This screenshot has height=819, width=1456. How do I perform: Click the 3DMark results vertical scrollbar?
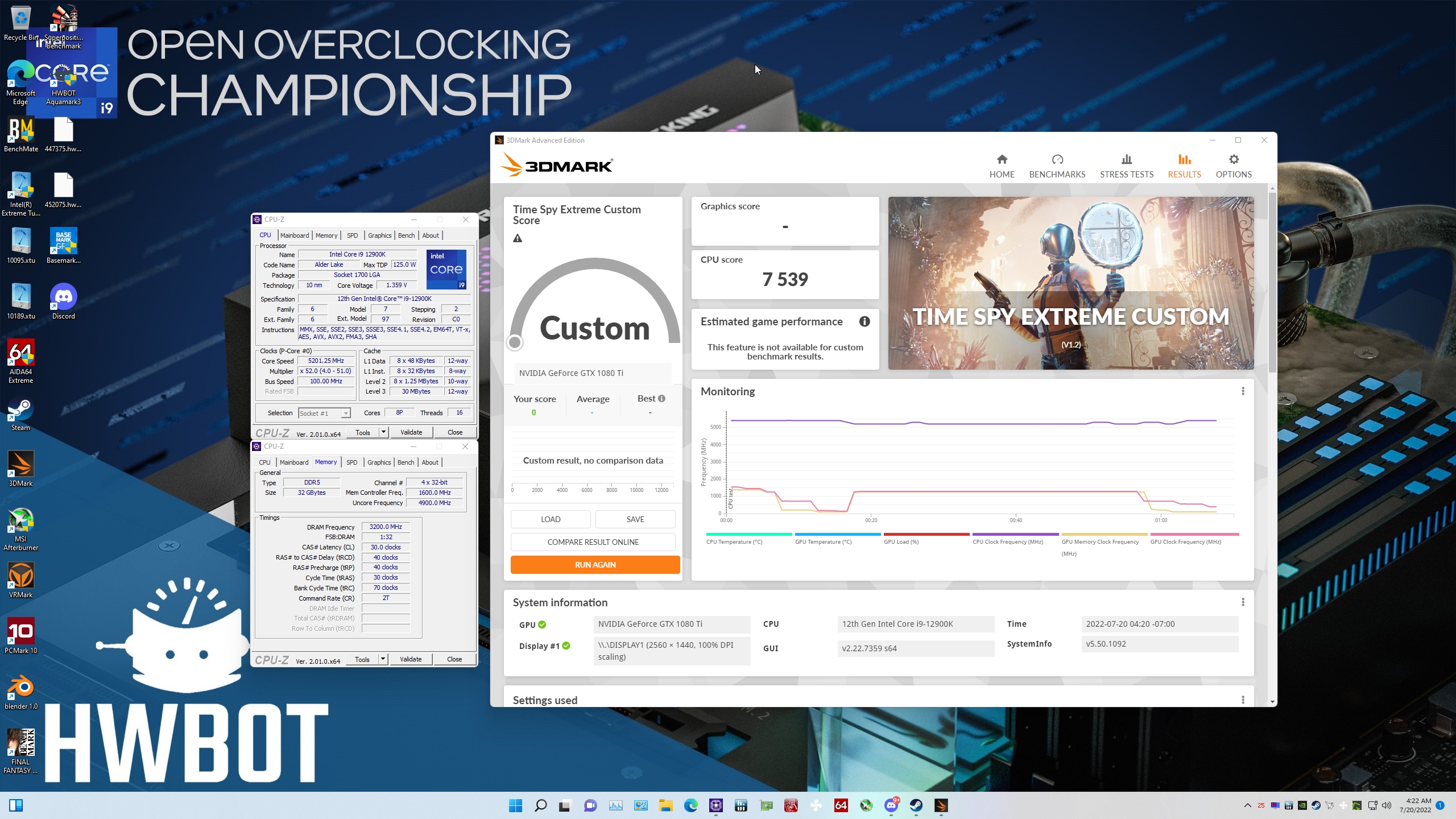point(1272,282)
